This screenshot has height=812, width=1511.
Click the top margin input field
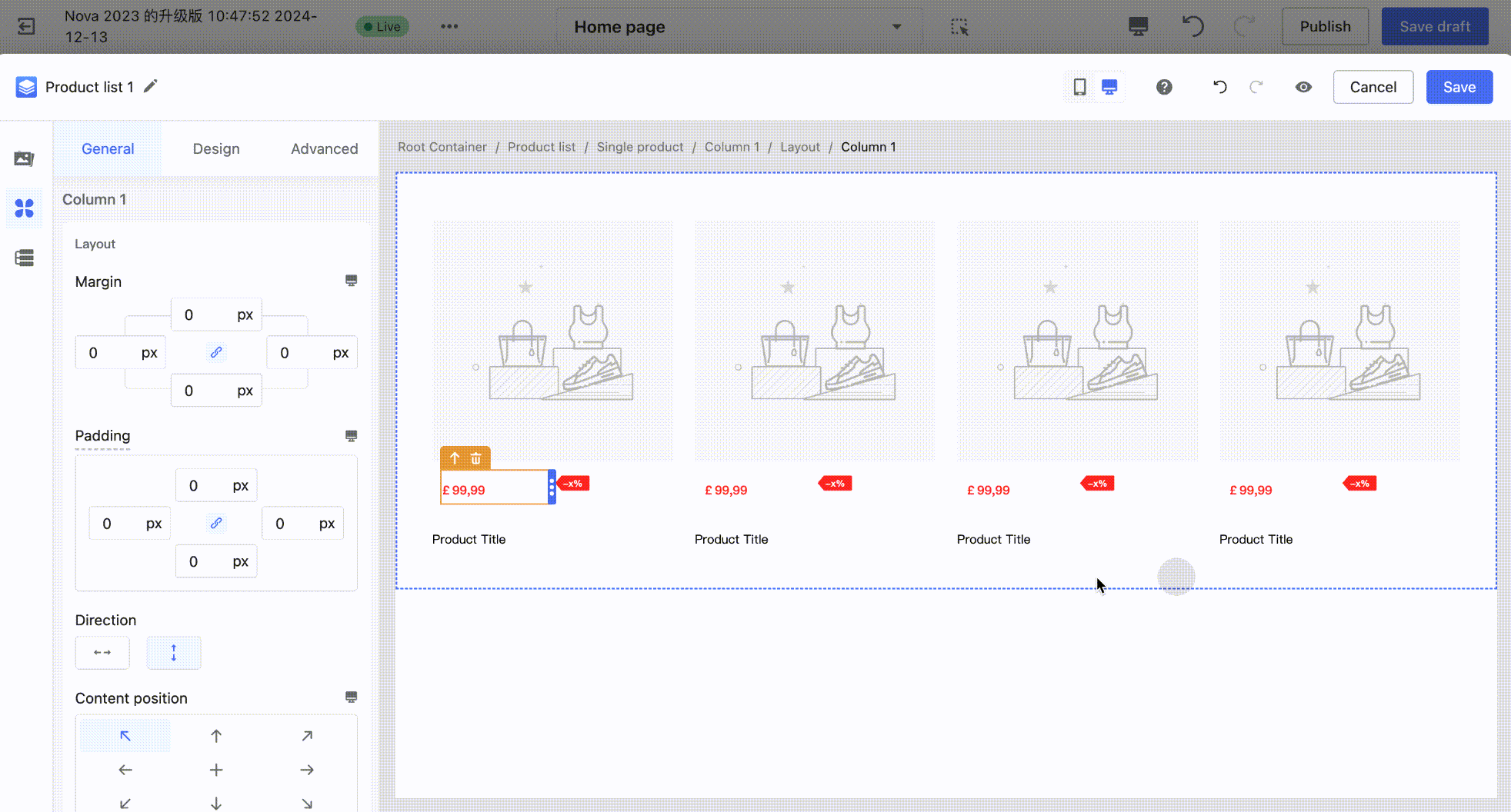(x=202, y=314)
